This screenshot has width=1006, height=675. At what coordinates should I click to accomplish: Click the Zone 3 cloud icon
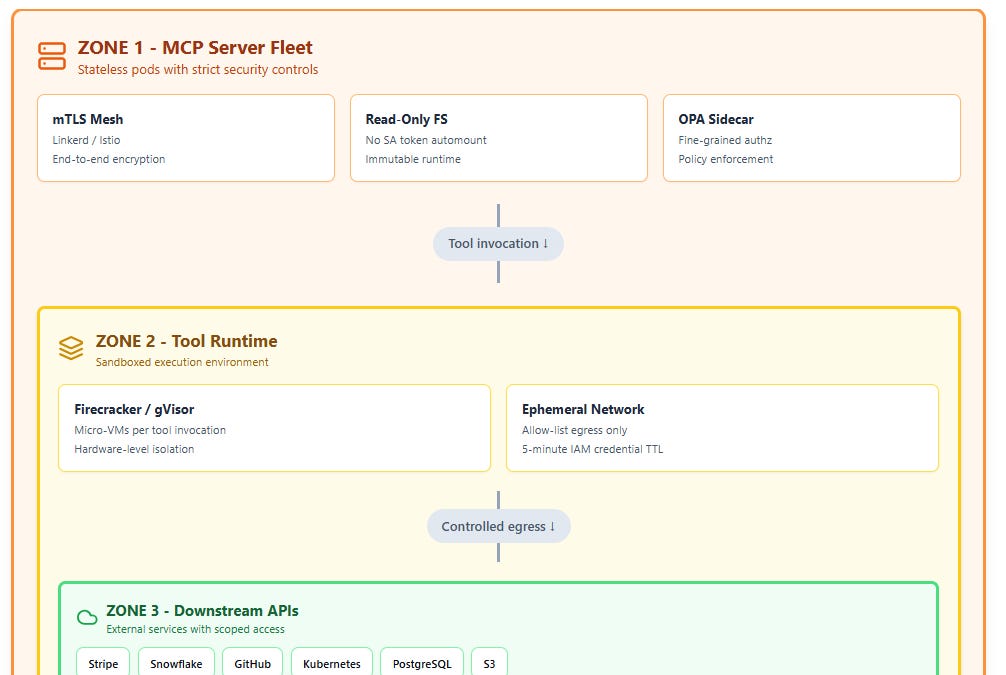(x=87, y=617)
